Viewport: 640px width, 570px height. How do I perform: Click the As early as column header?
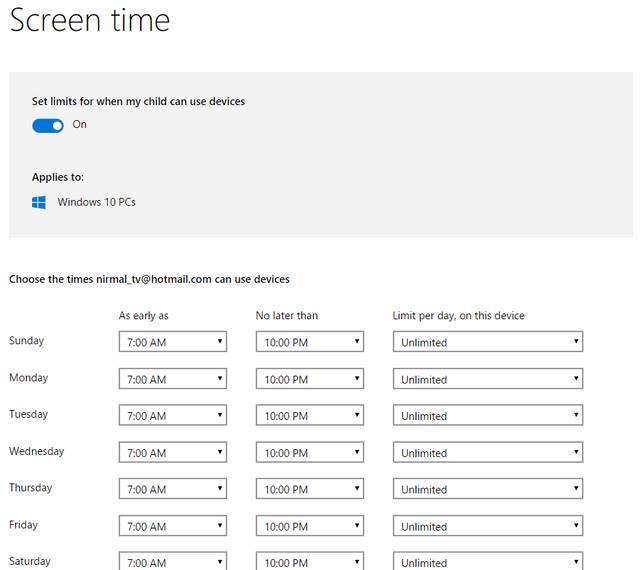tap(144, 316)
